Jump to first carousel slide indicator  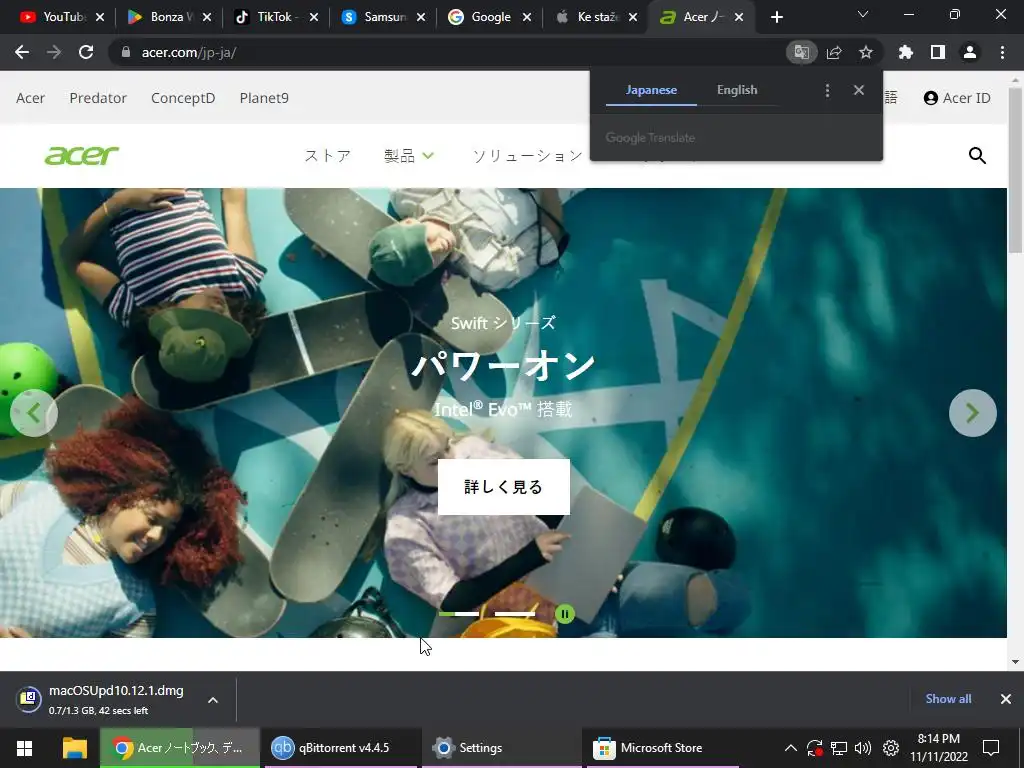(x=459, y=614)
